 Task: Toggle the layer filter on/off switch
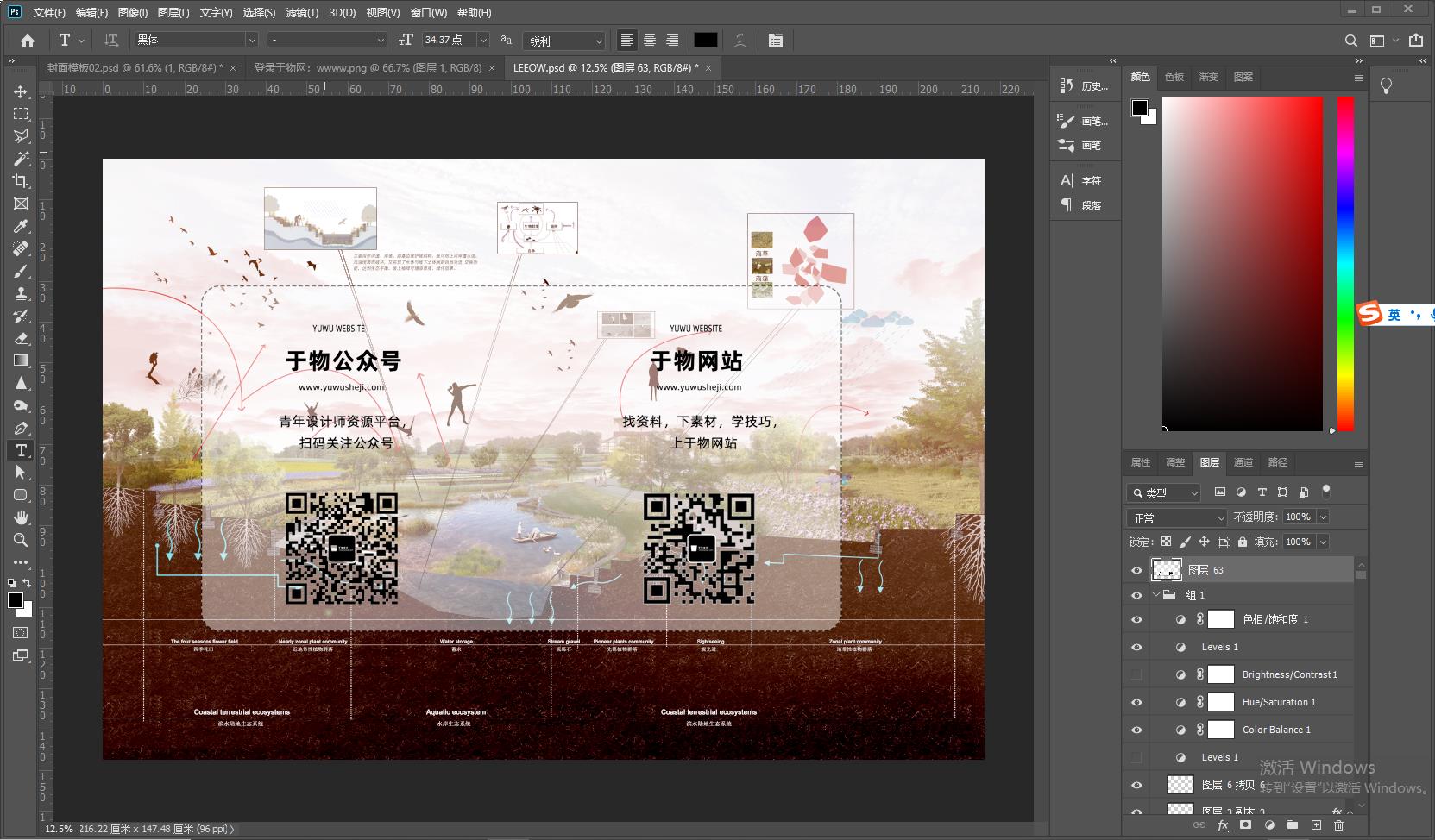point(1326,492)
